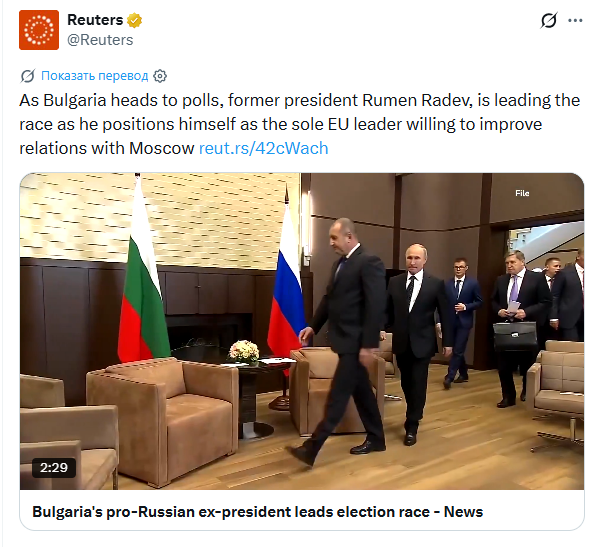This screenshot has width=596, height=547.
Task: Open the three-dot more options menu
Action: 575,21
